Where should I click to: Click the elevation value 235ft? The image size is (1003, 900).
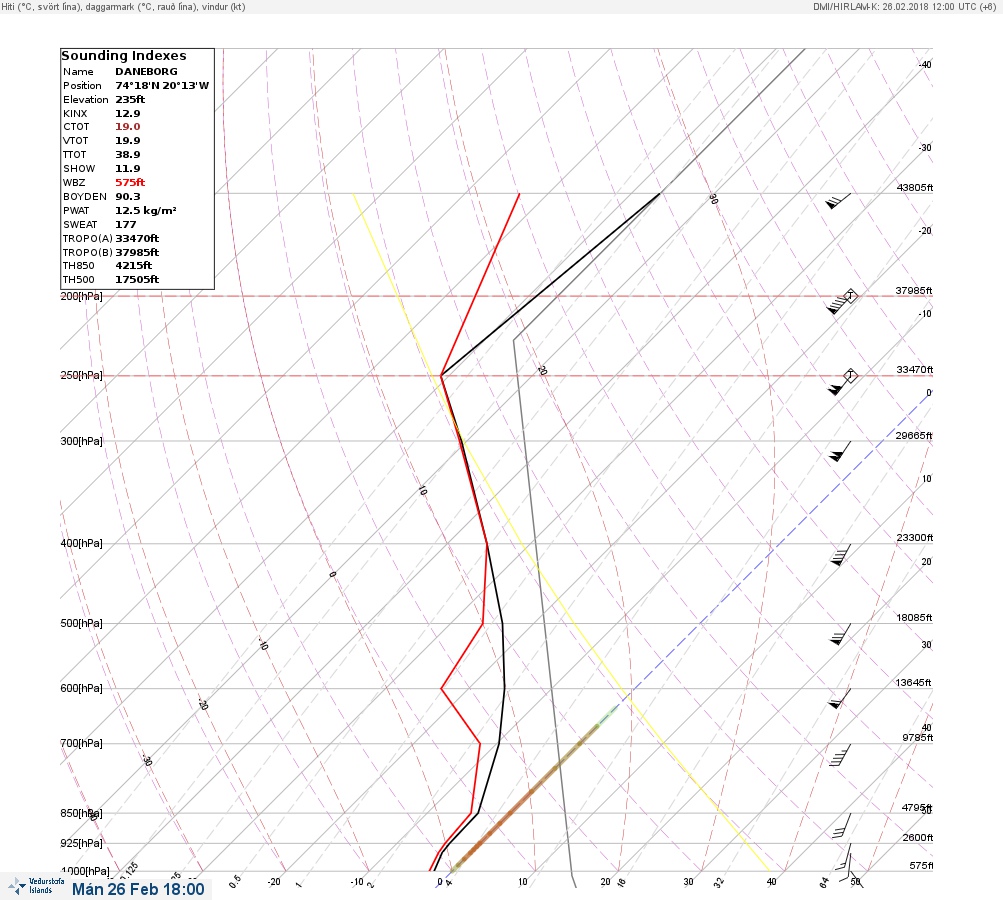[130, 99]
